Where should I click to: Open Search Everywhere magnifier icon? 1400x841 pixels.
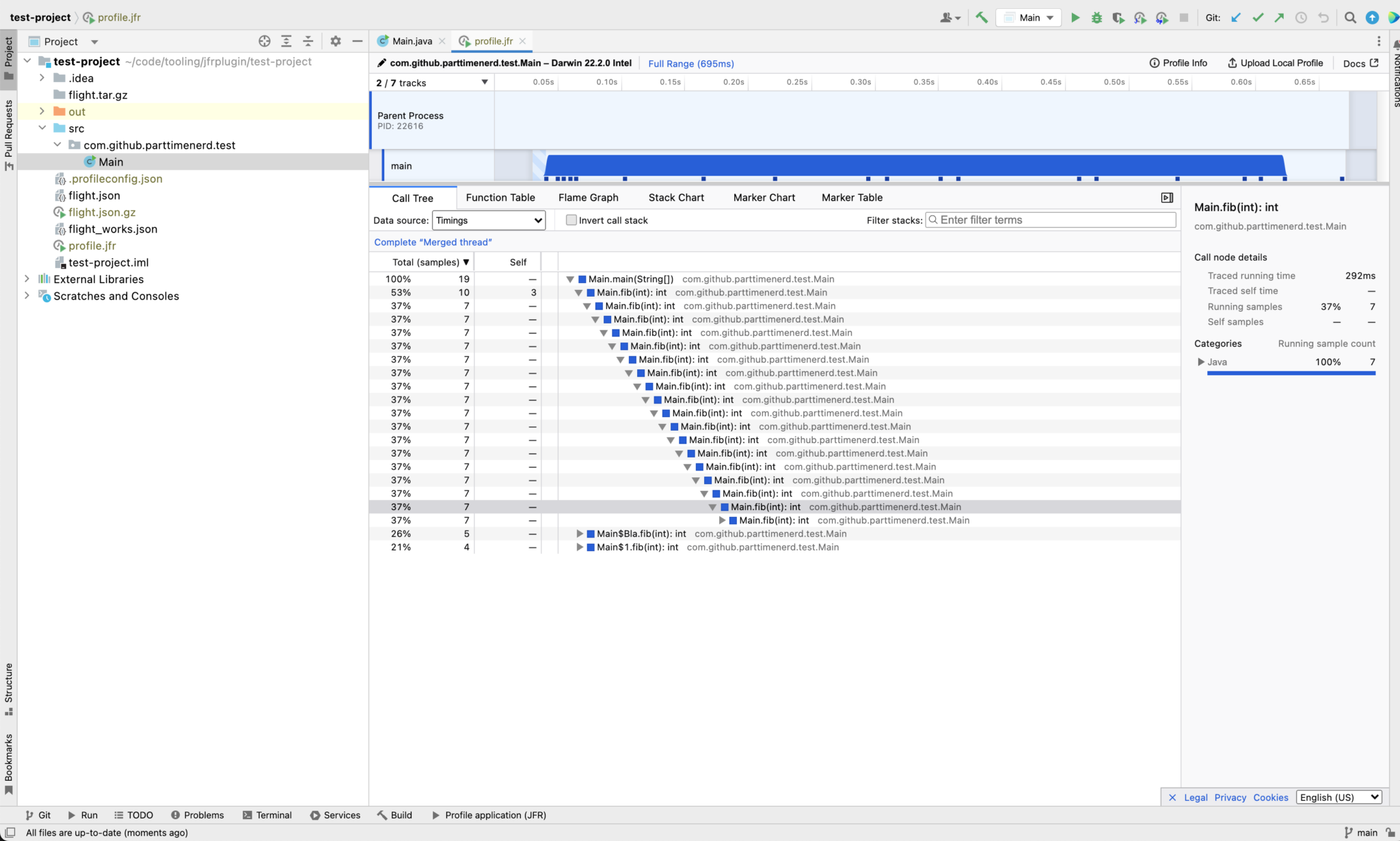[1350, 18]
